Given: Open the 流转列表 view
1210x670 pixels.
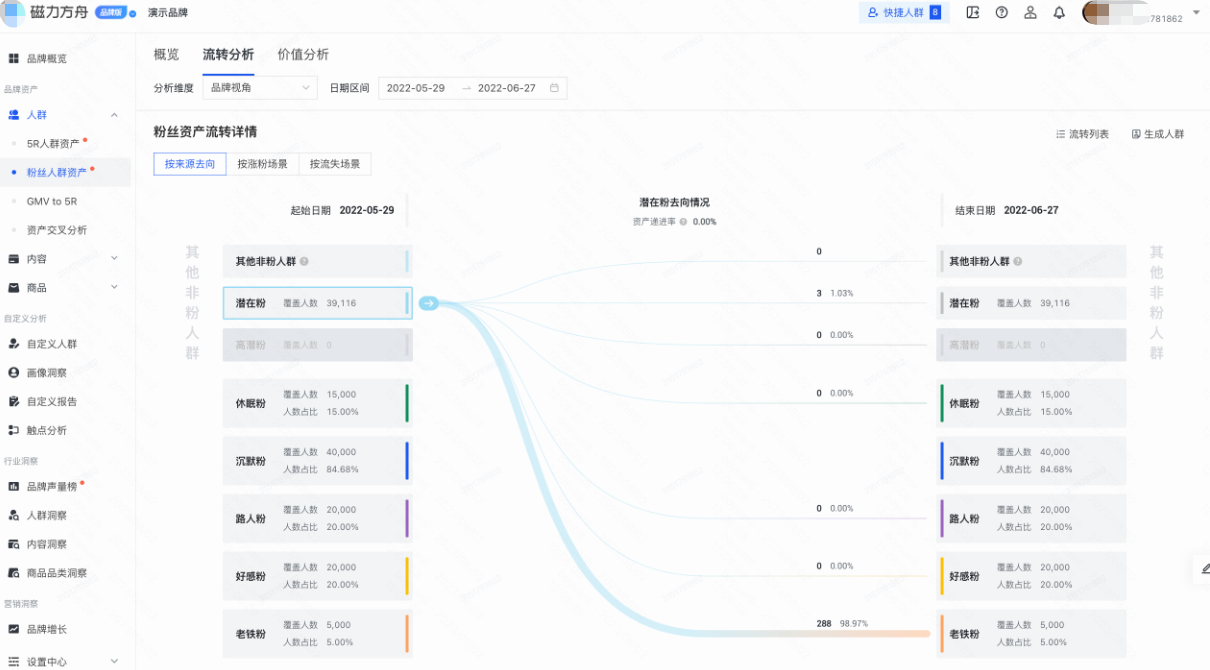Looking at the screenshot, I should (1081, 133).
